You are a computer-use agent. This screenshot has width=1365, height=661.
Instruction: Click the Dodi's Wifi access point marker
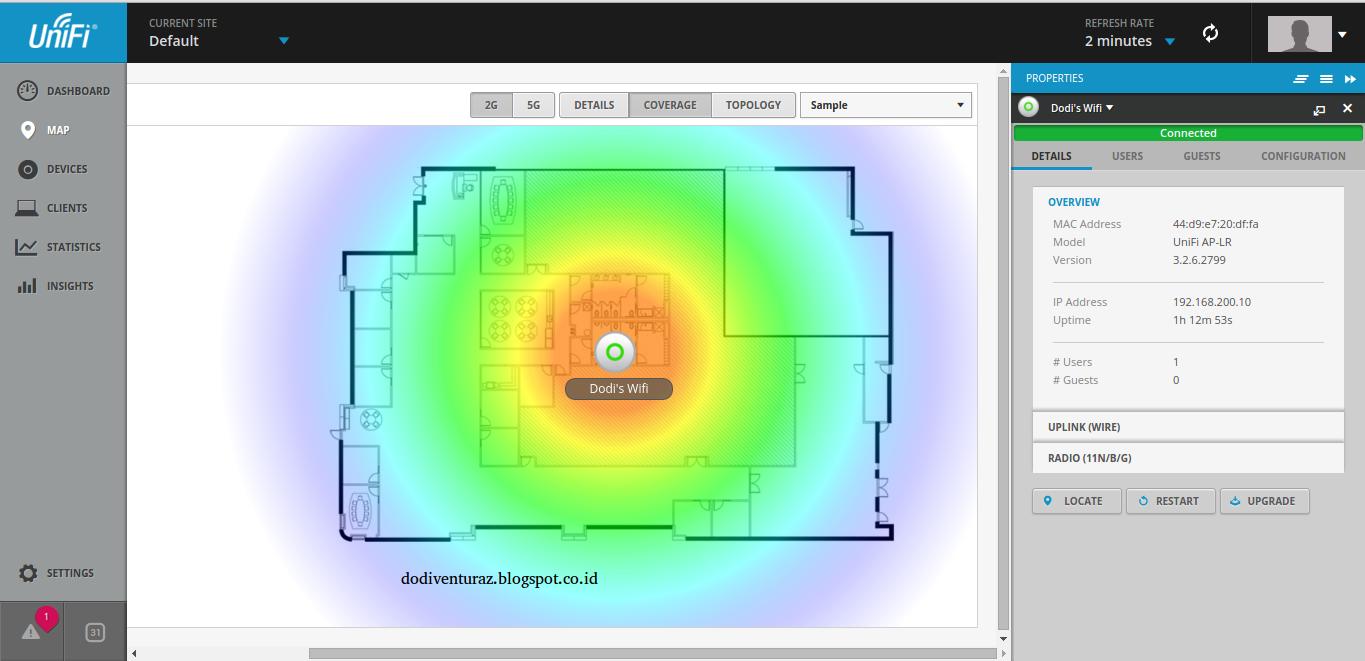615,351
